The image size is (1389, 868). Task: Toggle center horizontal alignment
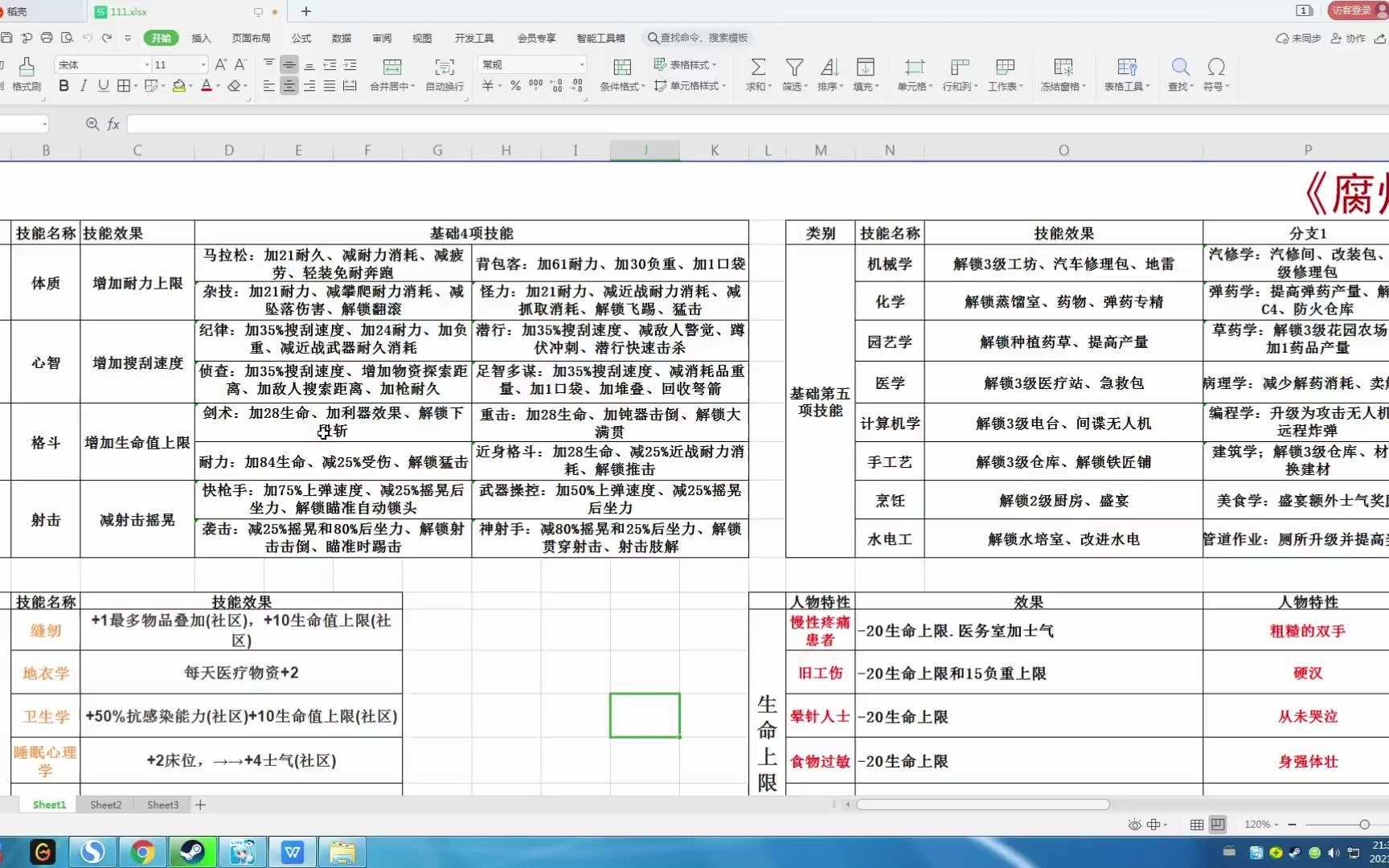289,86
